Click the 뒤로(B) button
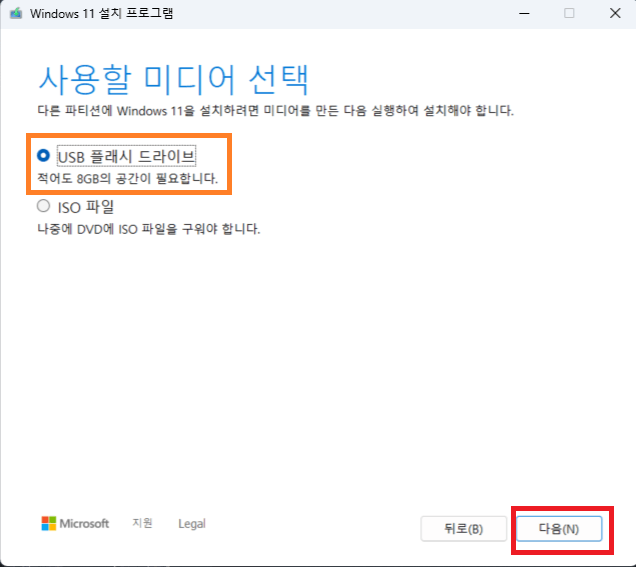 coord(464,528)
